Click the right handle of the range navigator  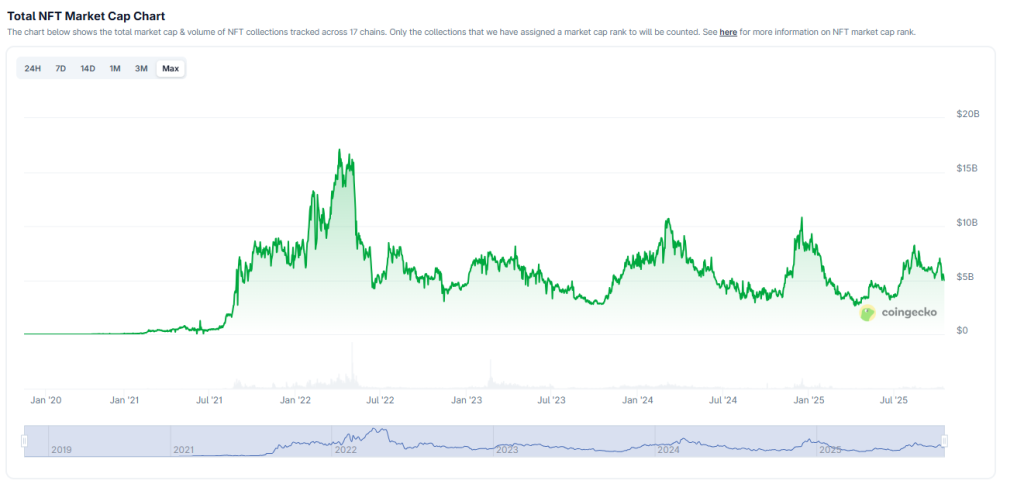coord(944,441)
